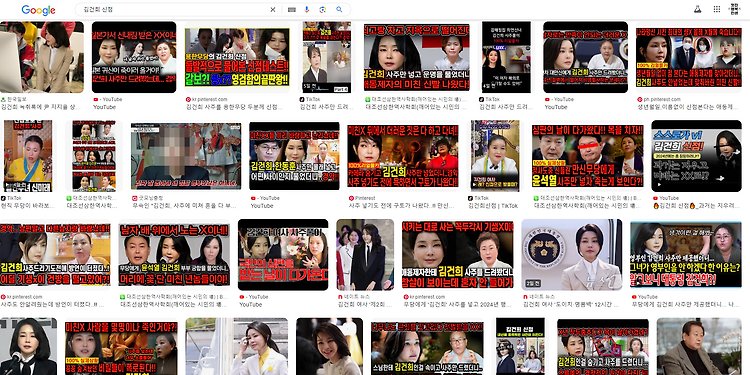Open the Google account avatar
Image resolution: width=750 pixels, height=375 pixels.
coord(734,9)
